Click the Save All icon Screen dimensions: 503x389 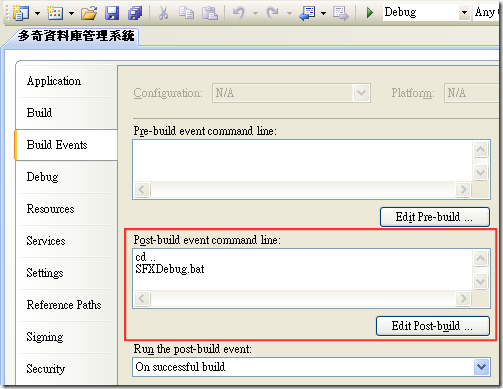click(x=135, y=13)
